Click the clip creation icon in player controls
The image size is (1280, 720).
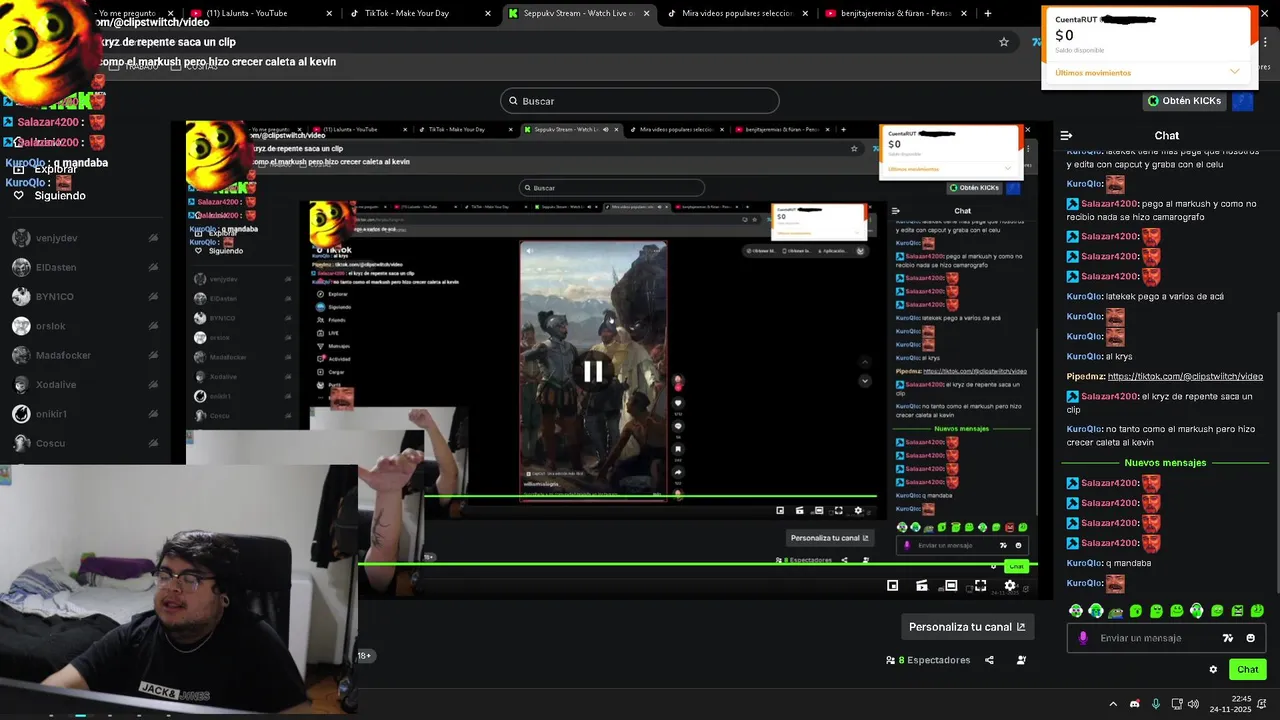tap(922, 586)
